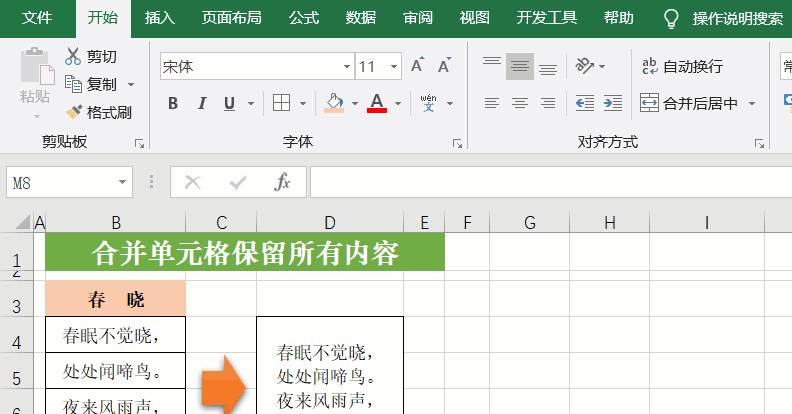The height and width of the screenshot is (414, 792).
Task: Toggle underline formatting U
Action: (229, 104)
